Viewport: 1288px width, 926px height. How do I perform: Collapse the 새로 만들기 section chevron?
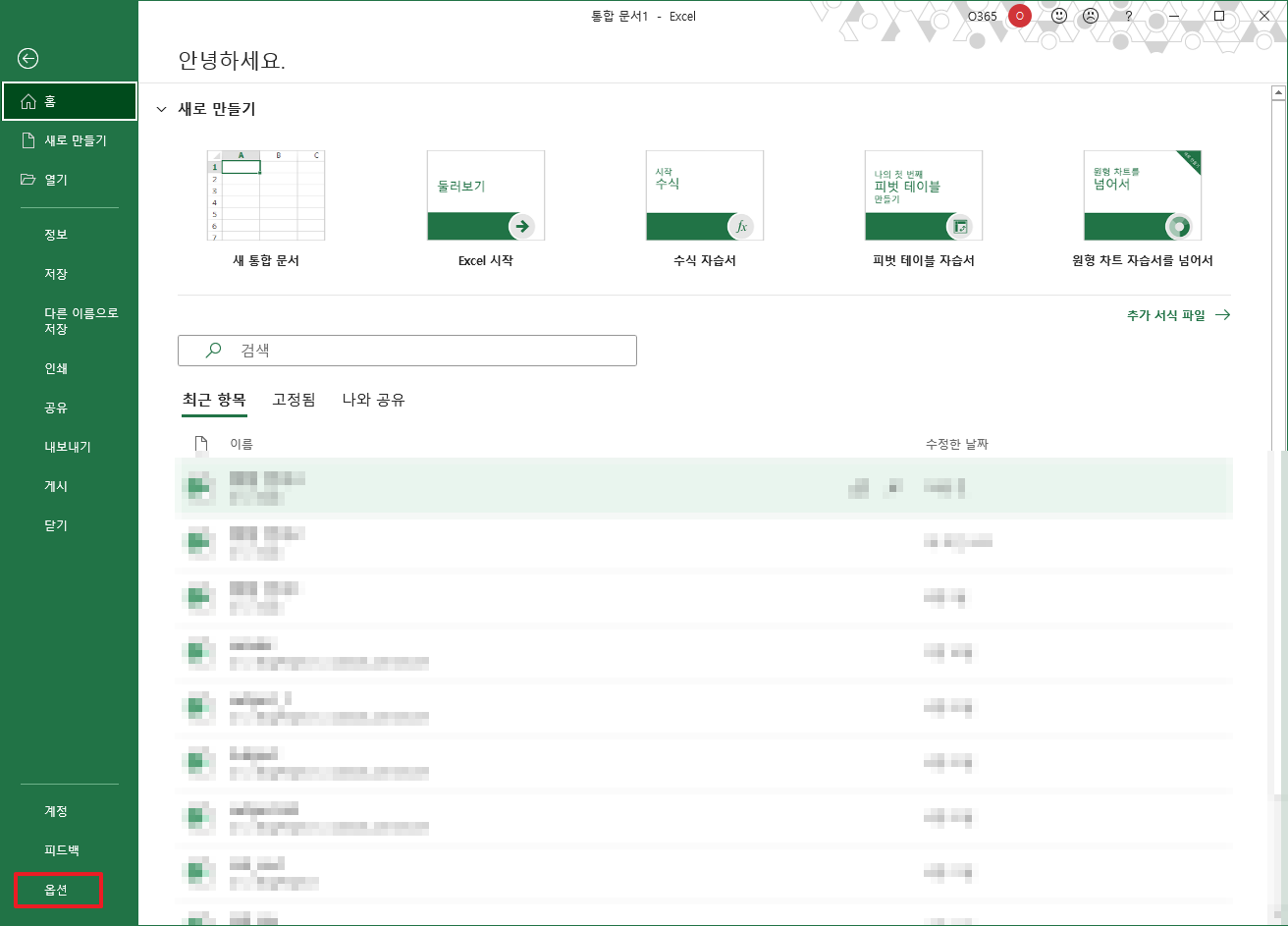[x=162, y=110]
